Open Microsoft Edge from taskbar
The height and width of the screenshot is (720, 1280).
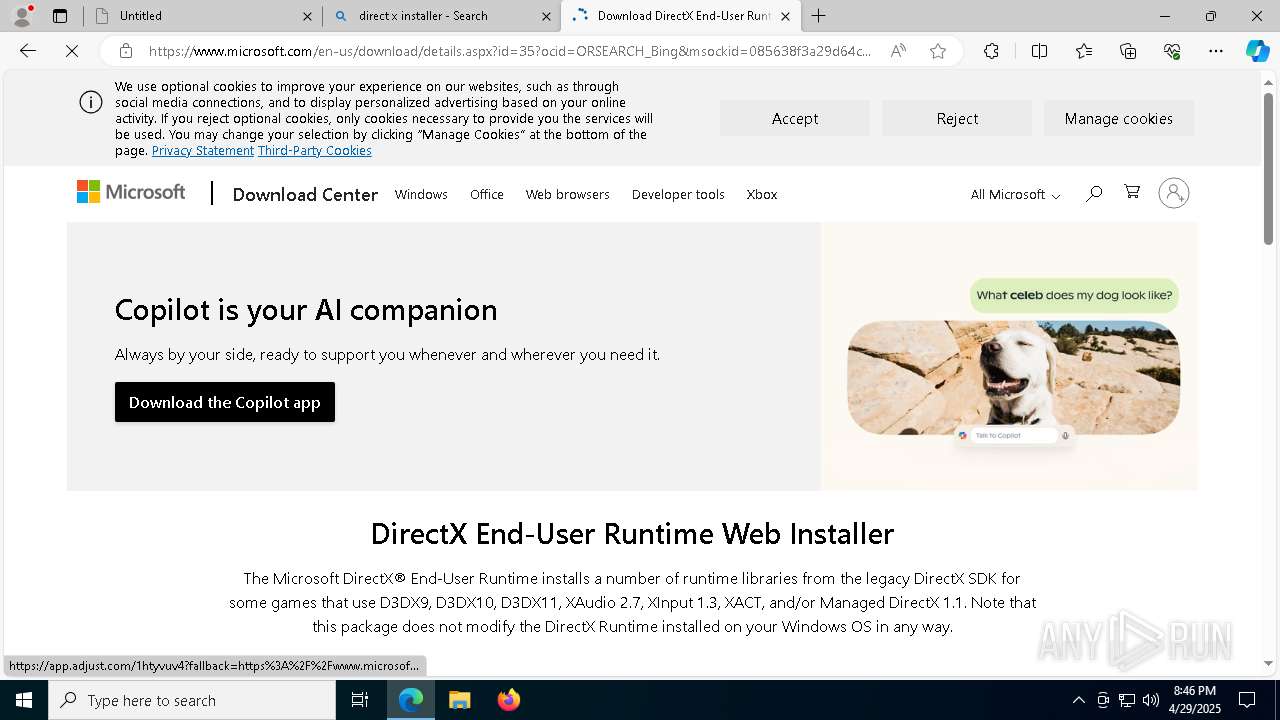[411, 700]
